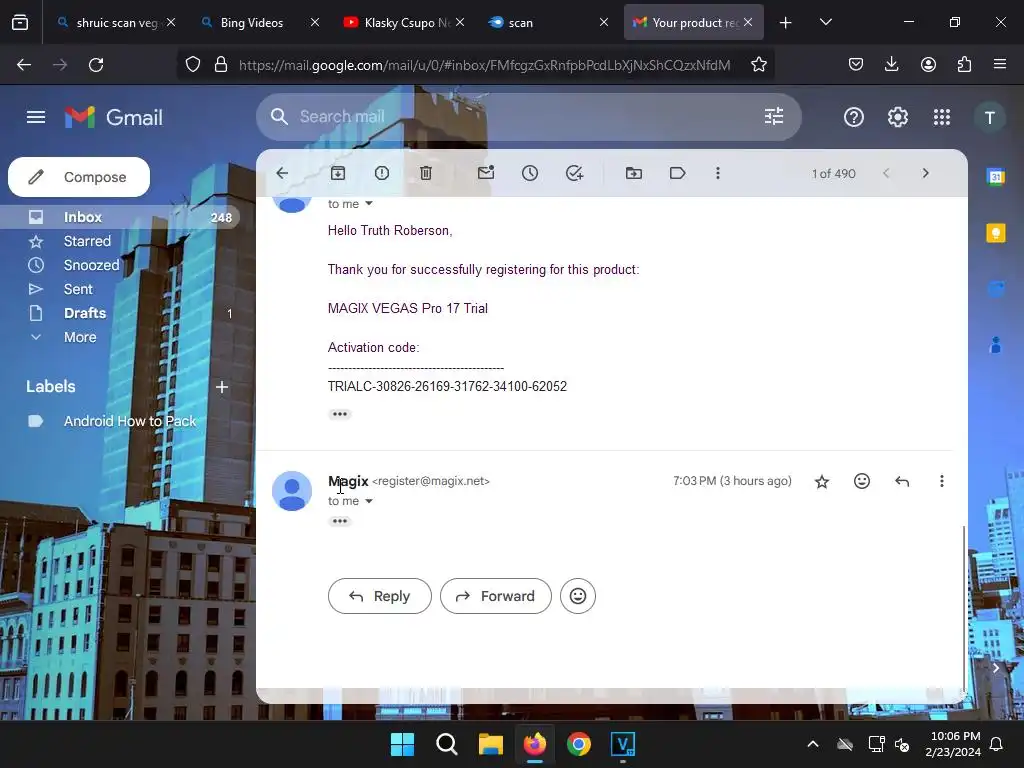Open Gmail main menu hamburger
The image size is (1024, 768).
point(36,118)
